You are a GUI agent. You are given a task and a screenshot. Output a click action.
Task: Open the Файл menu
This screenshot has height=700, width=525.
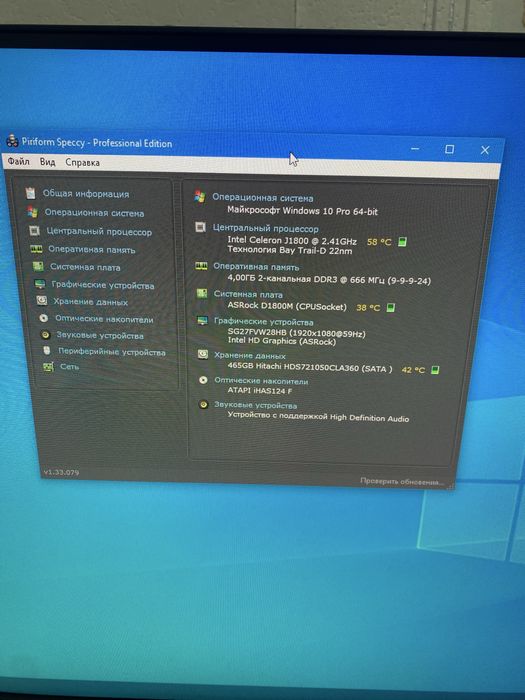(x=18, y=161)
